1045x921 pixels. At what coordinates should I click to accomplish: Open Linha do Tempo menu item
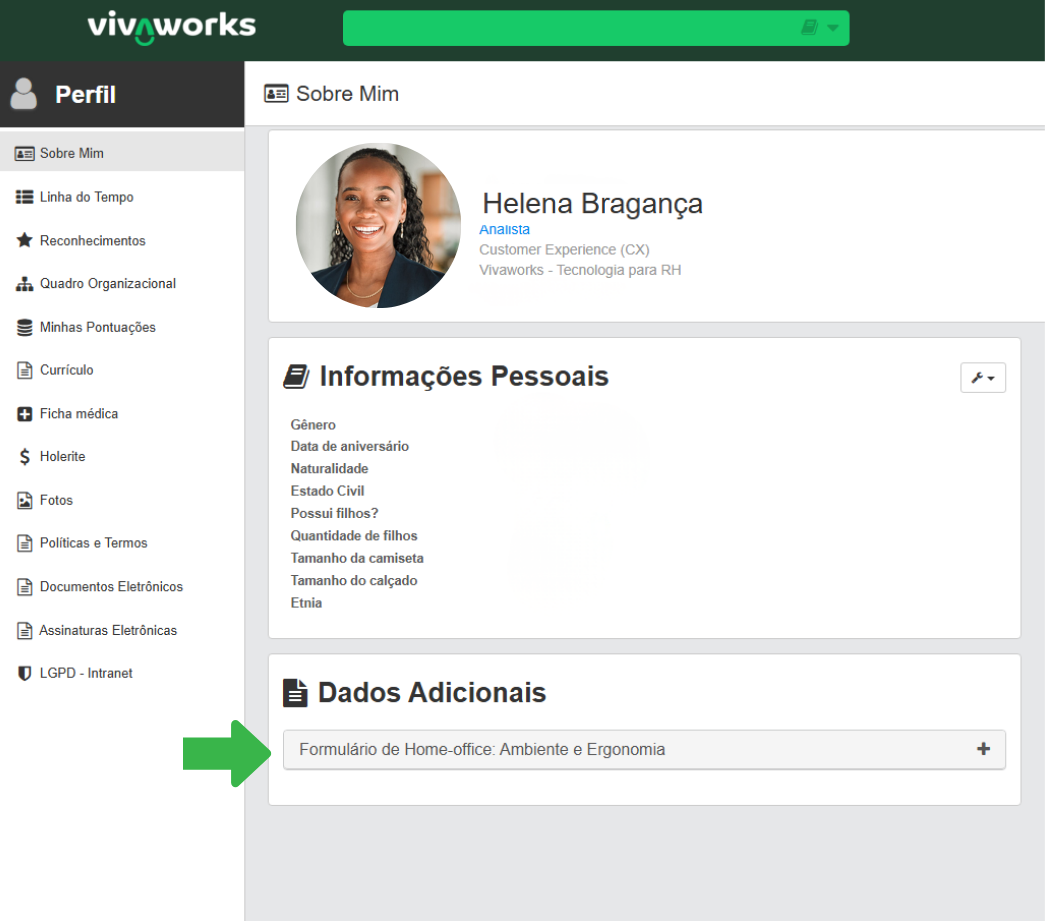click(86, 197)
